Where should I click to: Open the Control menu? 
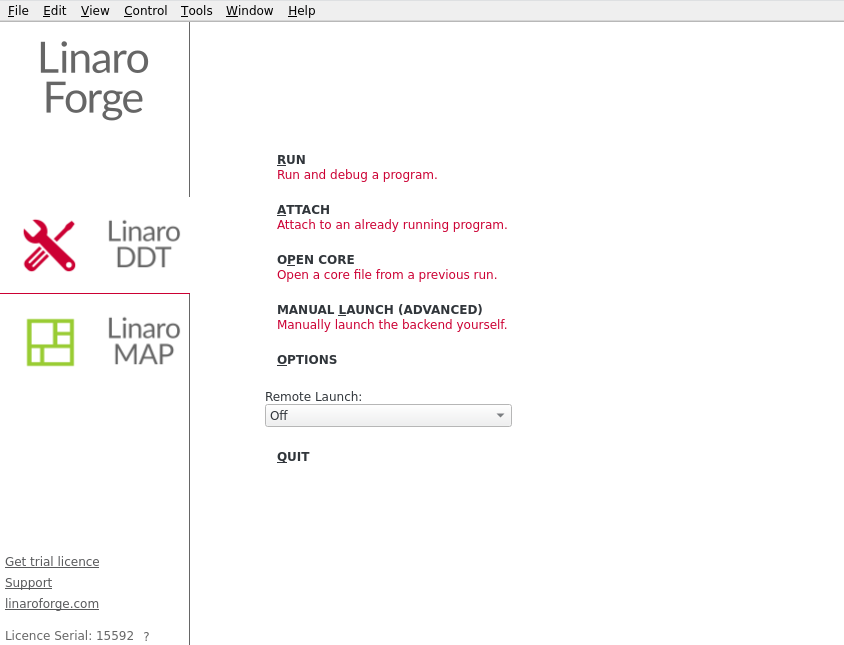coord(145,11)
